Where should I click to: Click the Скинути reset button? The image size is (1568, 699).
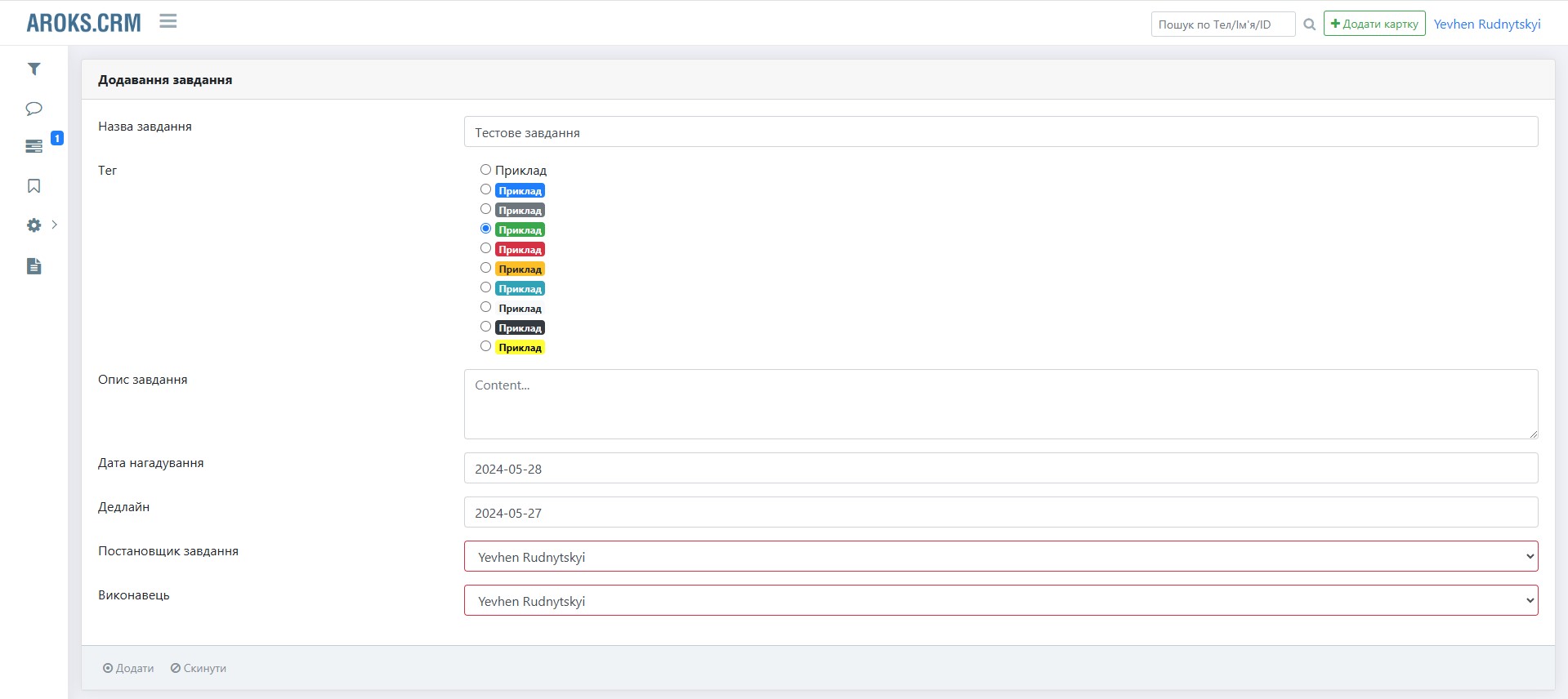pyautogui.click(x=199, y=668)
